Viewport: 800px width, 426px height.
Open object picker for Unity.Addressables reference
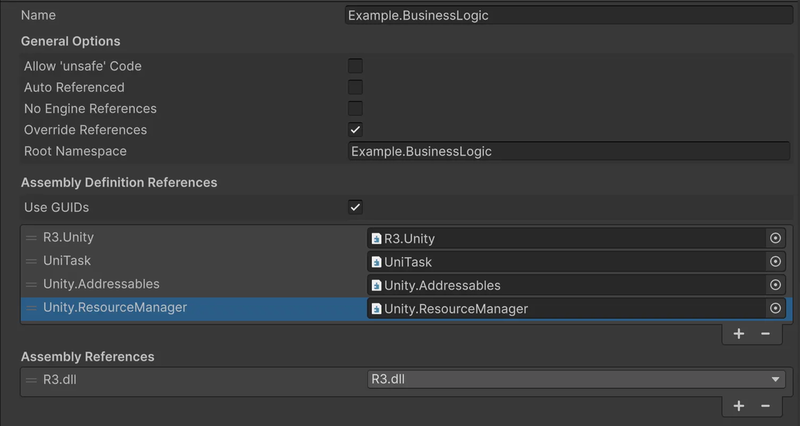coord(775,285)
